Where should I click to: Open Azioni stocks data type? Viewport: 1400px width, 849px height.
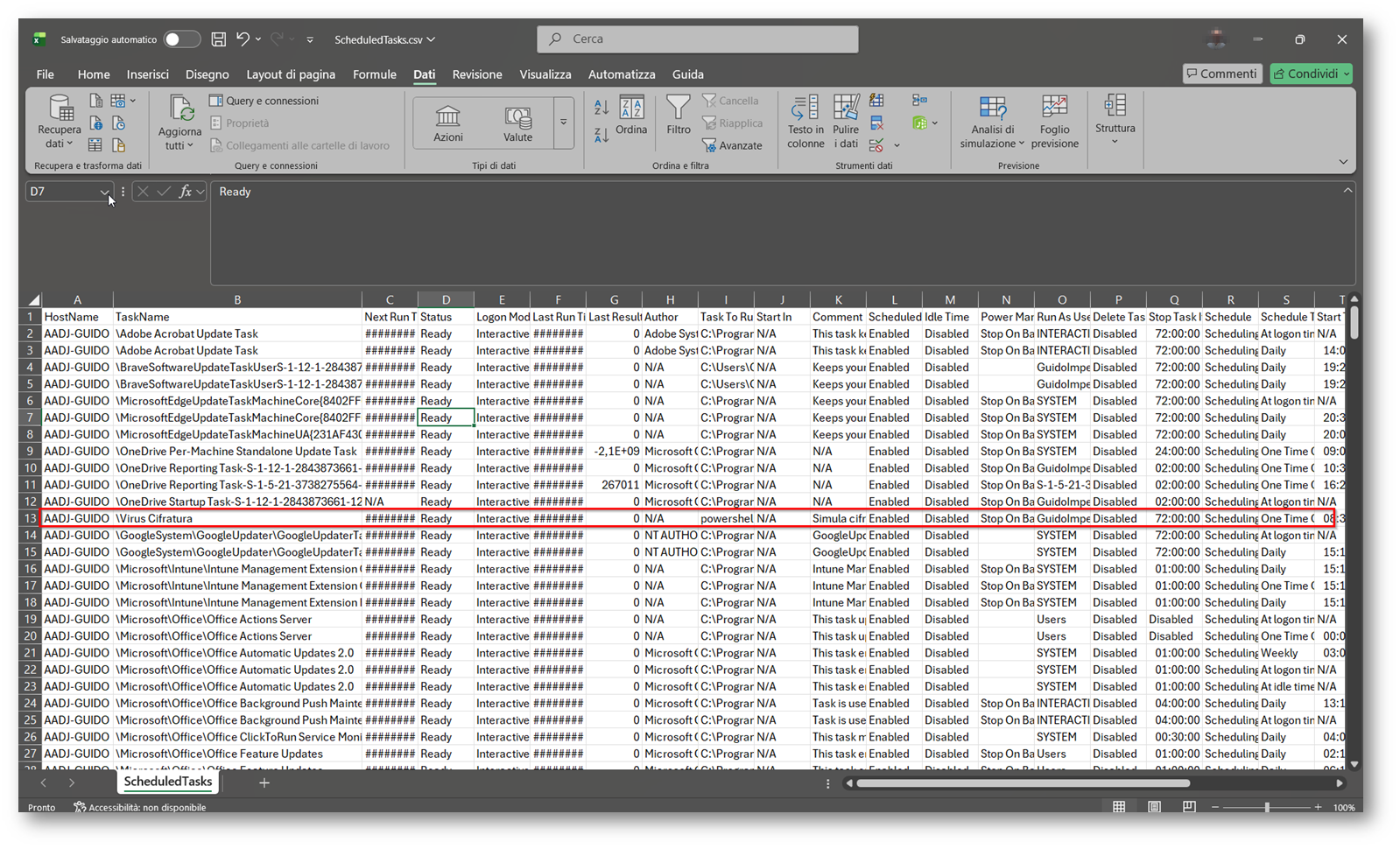tap(448, 123)
